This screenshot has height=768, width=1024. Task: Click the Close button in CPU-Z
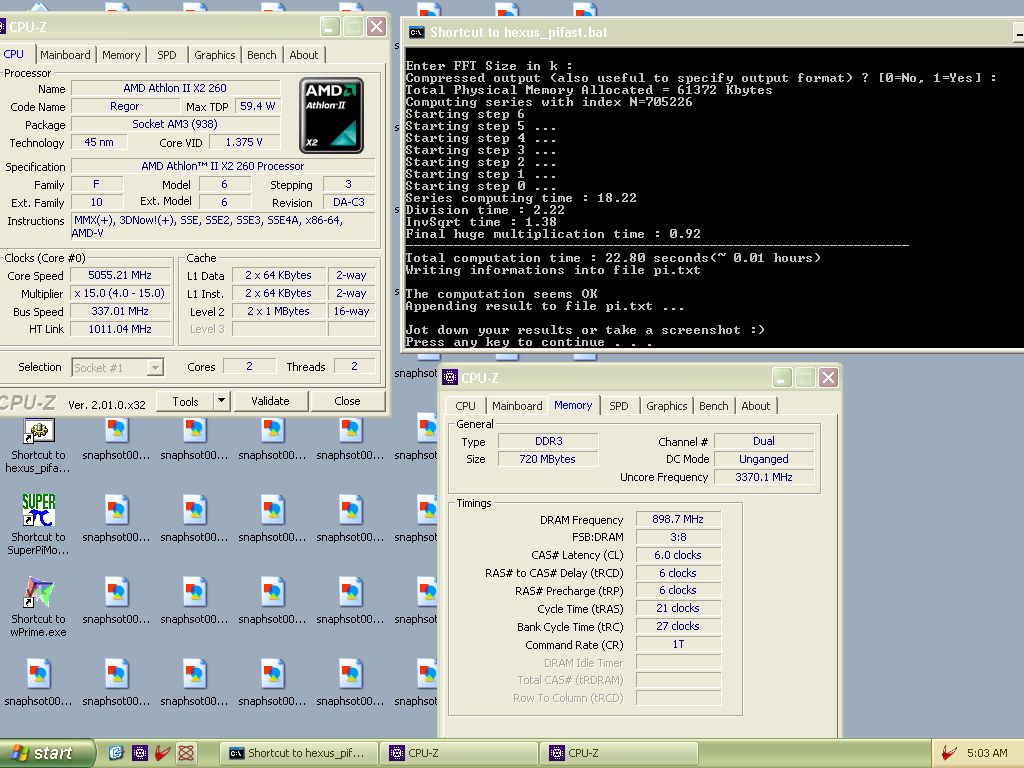(x=347, y=401)
